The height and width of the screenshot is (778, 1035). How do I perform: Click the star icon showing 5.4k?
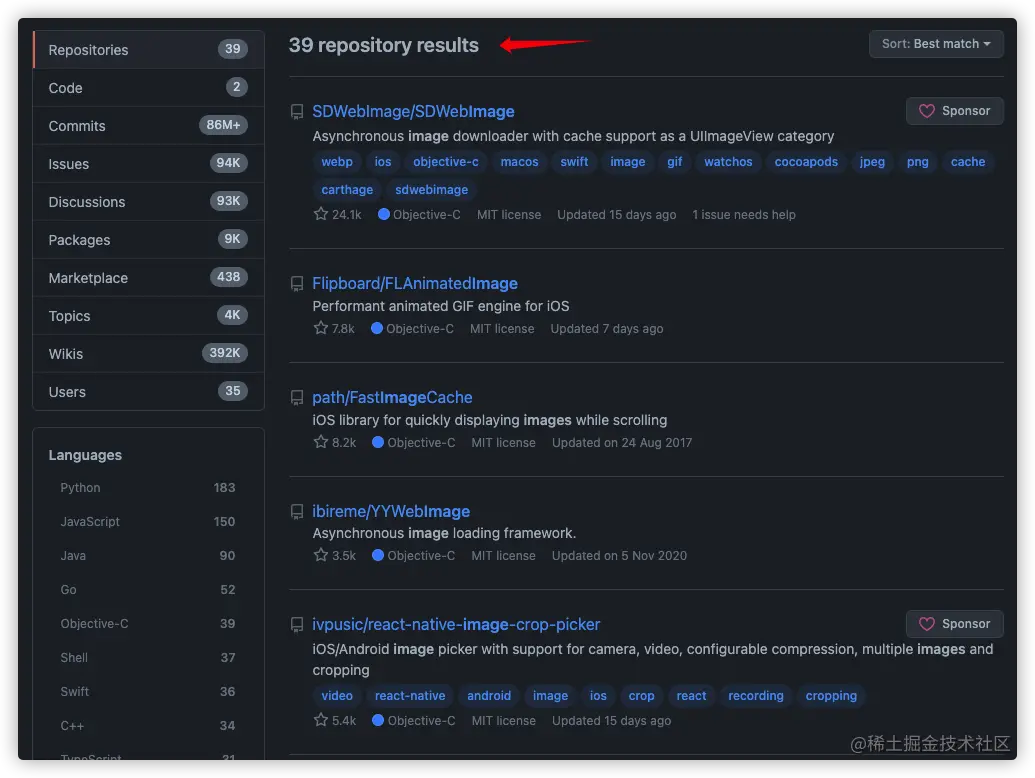(x=321, y=720)
